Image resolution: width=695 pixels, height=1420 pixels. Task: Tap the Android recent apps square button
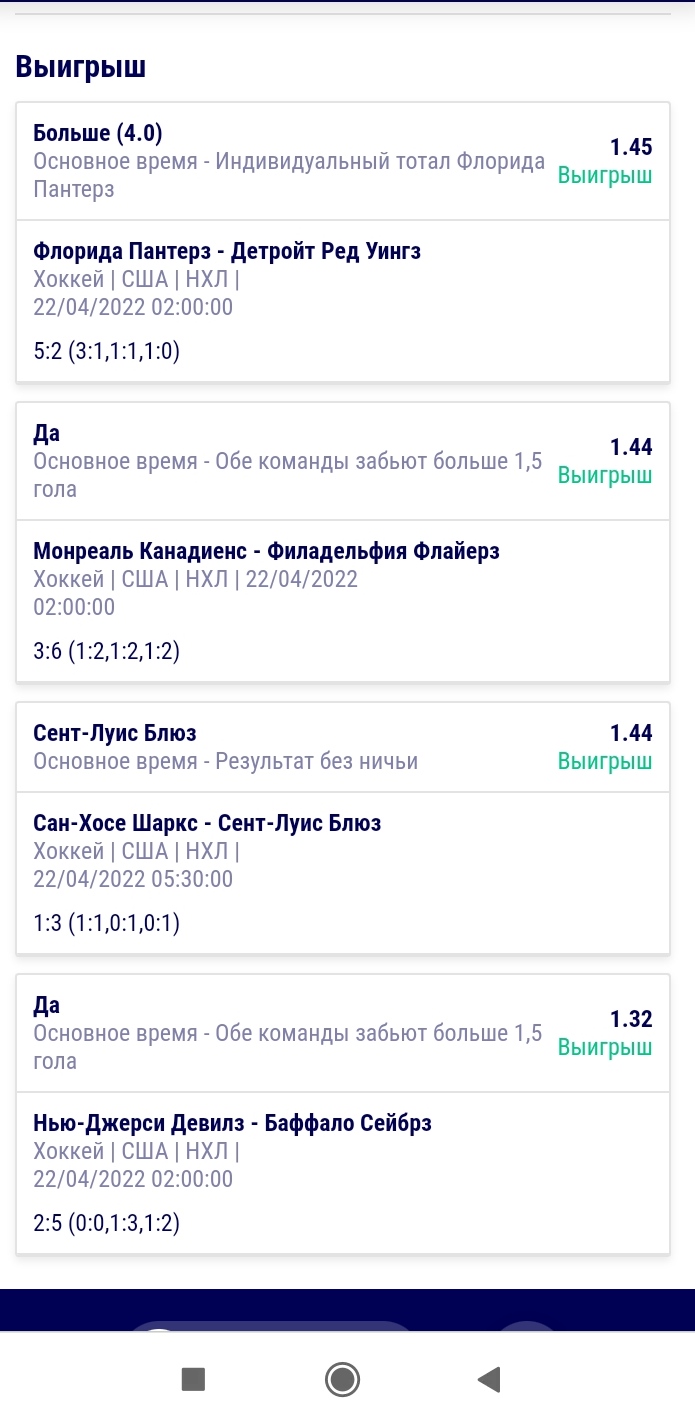click(x=193, y=1380)
